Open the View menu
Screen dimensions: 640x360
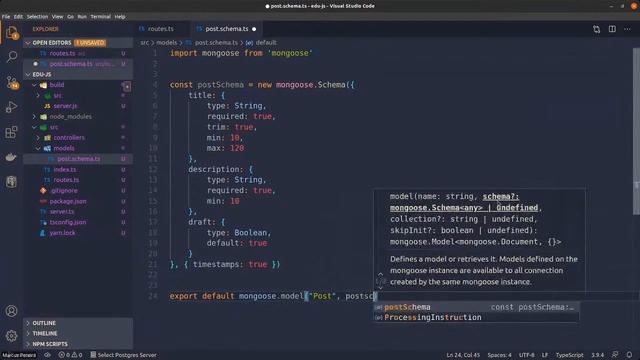58,17
